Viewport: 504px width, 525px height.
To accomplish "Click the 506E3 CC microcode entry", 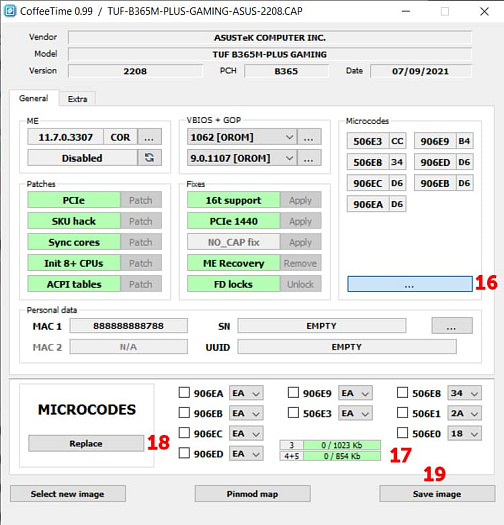I will [376, 141].
